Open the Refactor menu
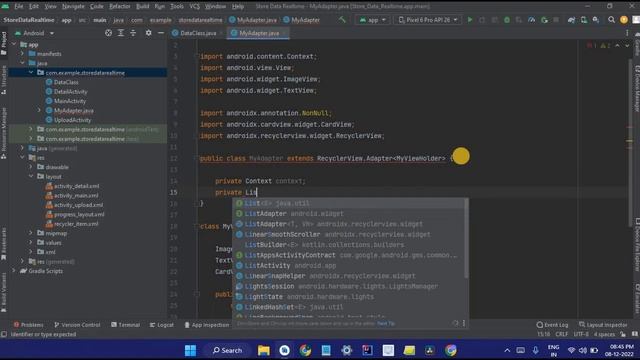The width and height of the screenshot is (640, 360). [120, 7]
